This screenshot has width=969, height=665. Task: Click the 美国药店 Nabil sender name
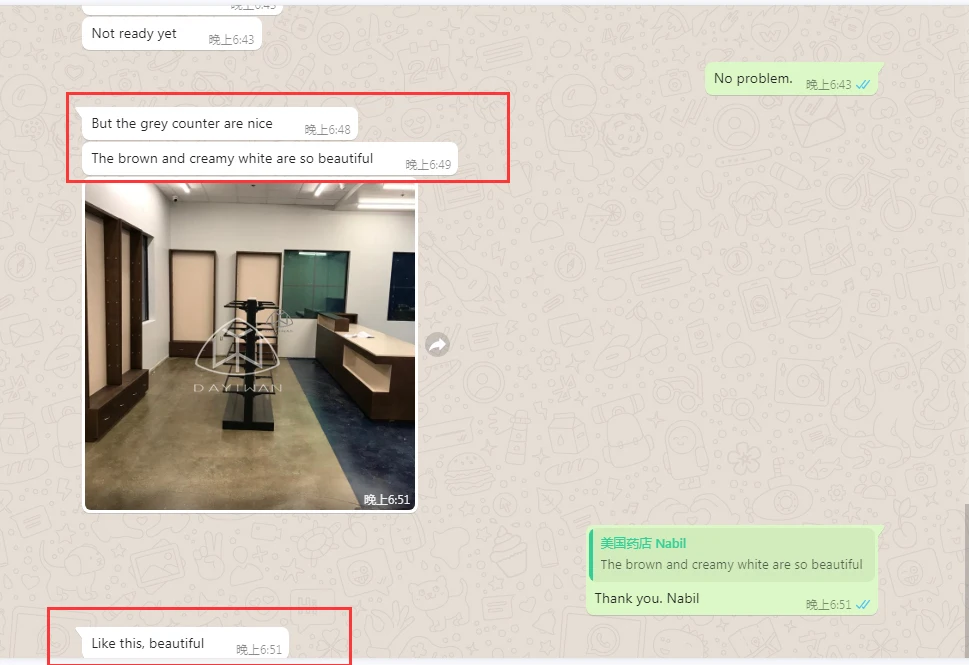[643, 543]
